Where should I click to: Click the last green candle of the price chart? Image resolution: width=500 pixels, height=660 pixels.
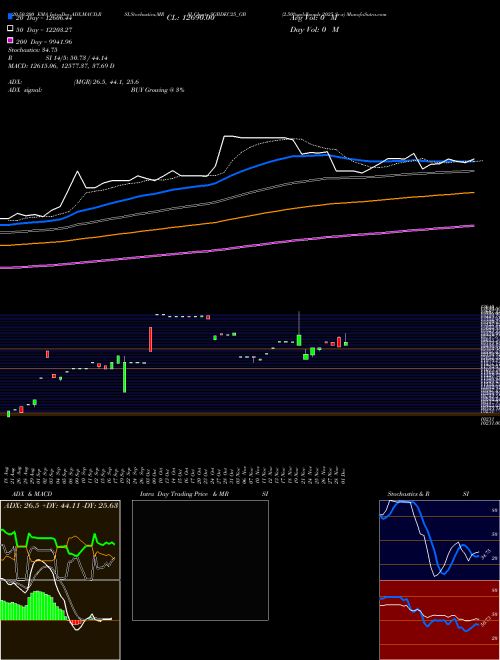tap(346, 342)
